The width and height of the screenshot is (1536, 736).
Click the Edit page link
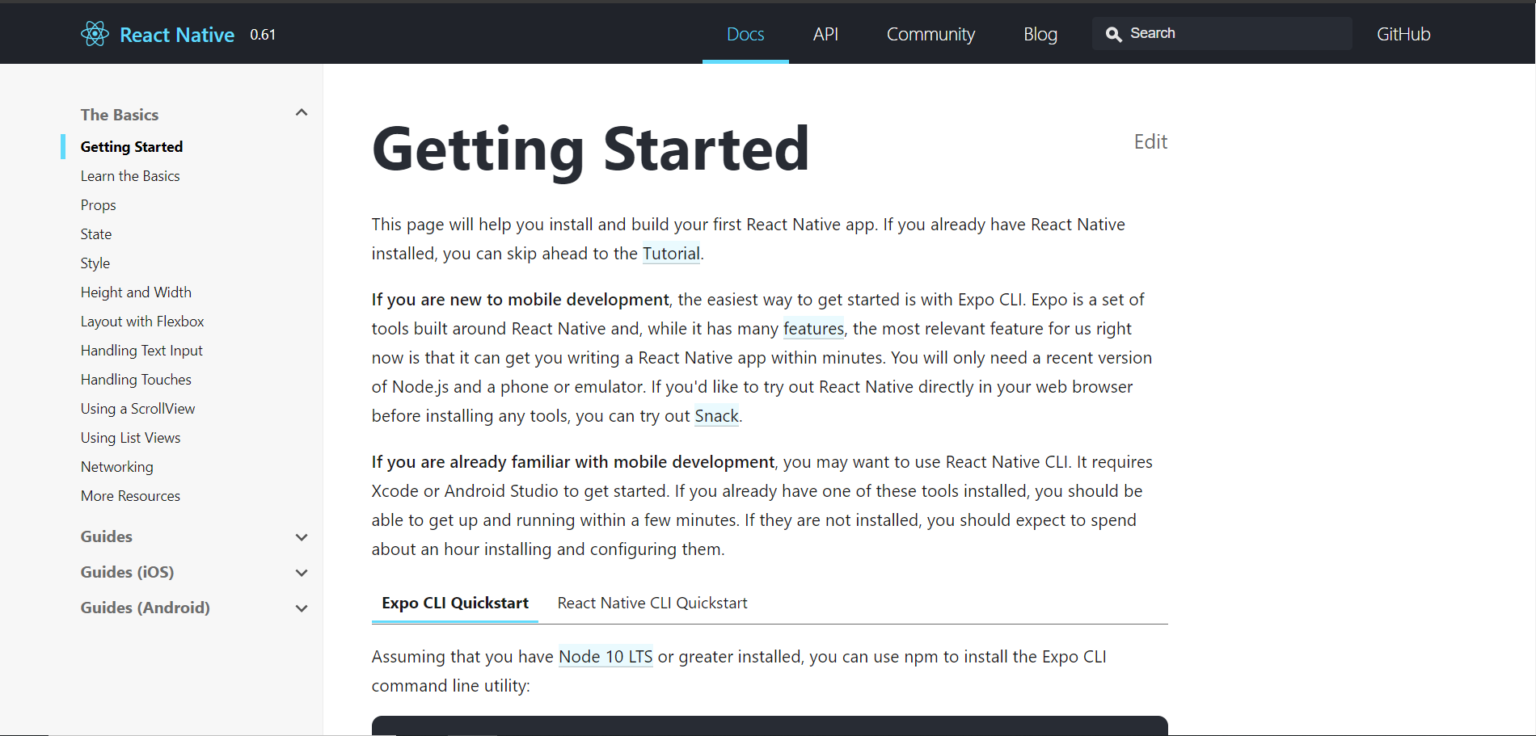pyautogui.click(x=1150, y=142)
